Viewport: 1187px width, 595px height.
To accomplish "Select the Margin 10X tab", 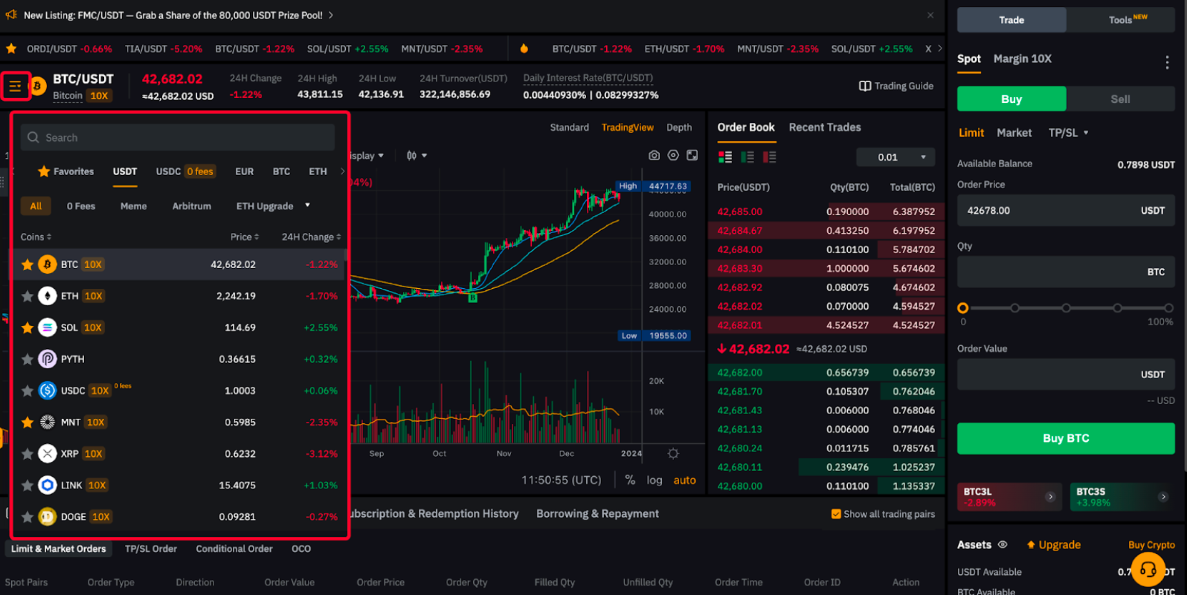I will point(1022,59).
